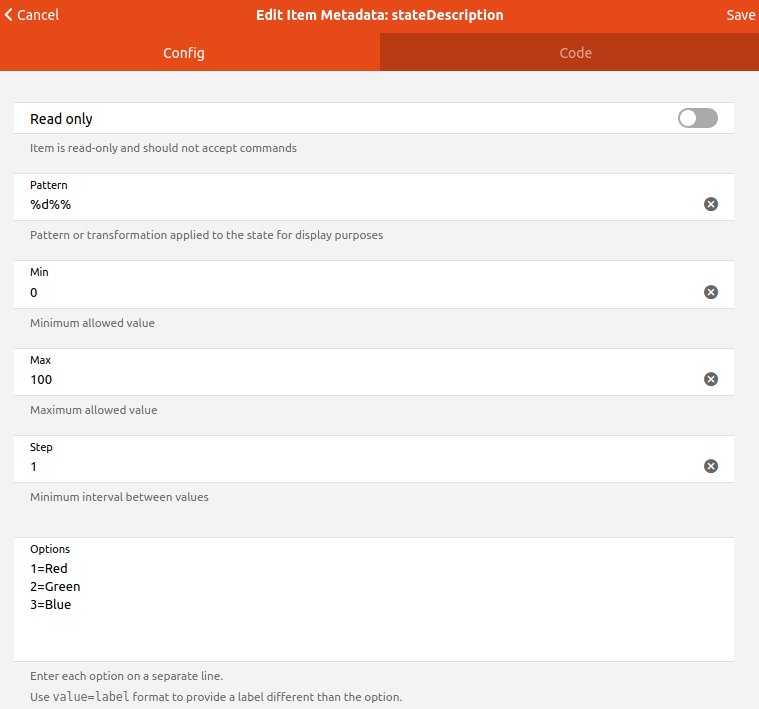Click the Read only label text
759x709 pixels.
coord(61,119)
